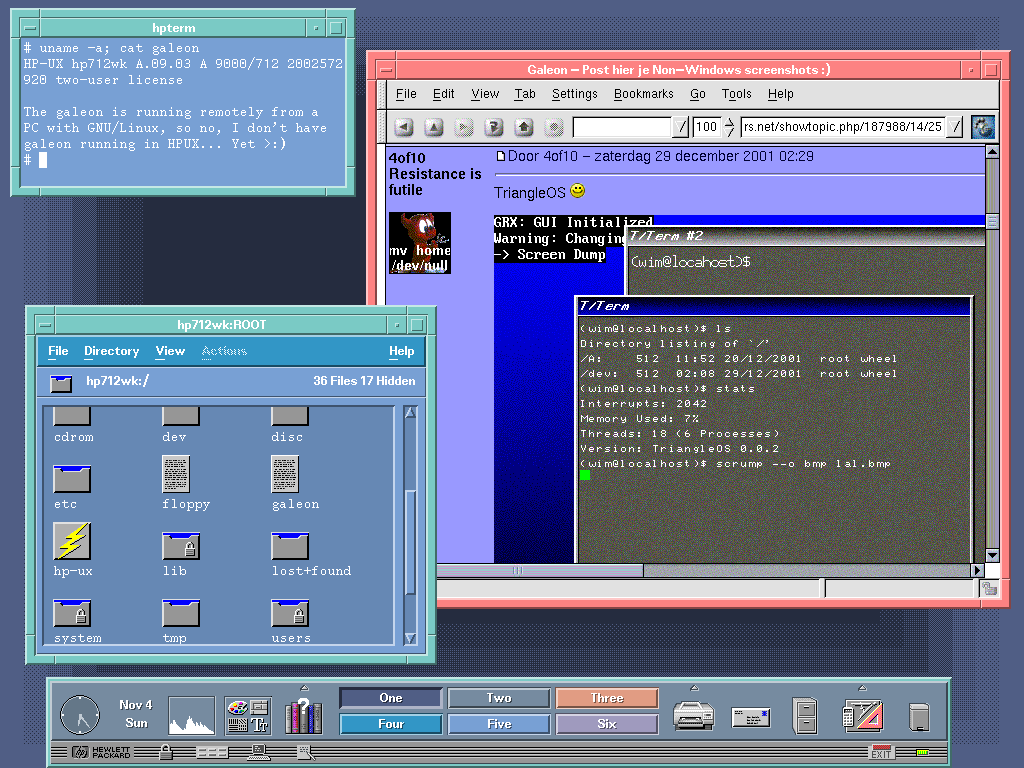The width and height of the screenshot is (1024, 768).
Task: Open the lost+found folder
Action: (290, 545)
